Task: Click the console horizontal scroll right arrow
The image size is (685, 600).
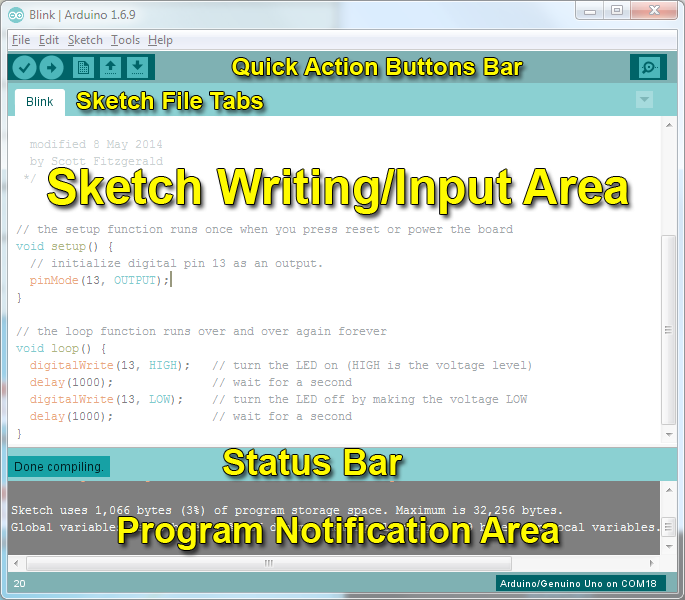Action: (x=651, y=563)
